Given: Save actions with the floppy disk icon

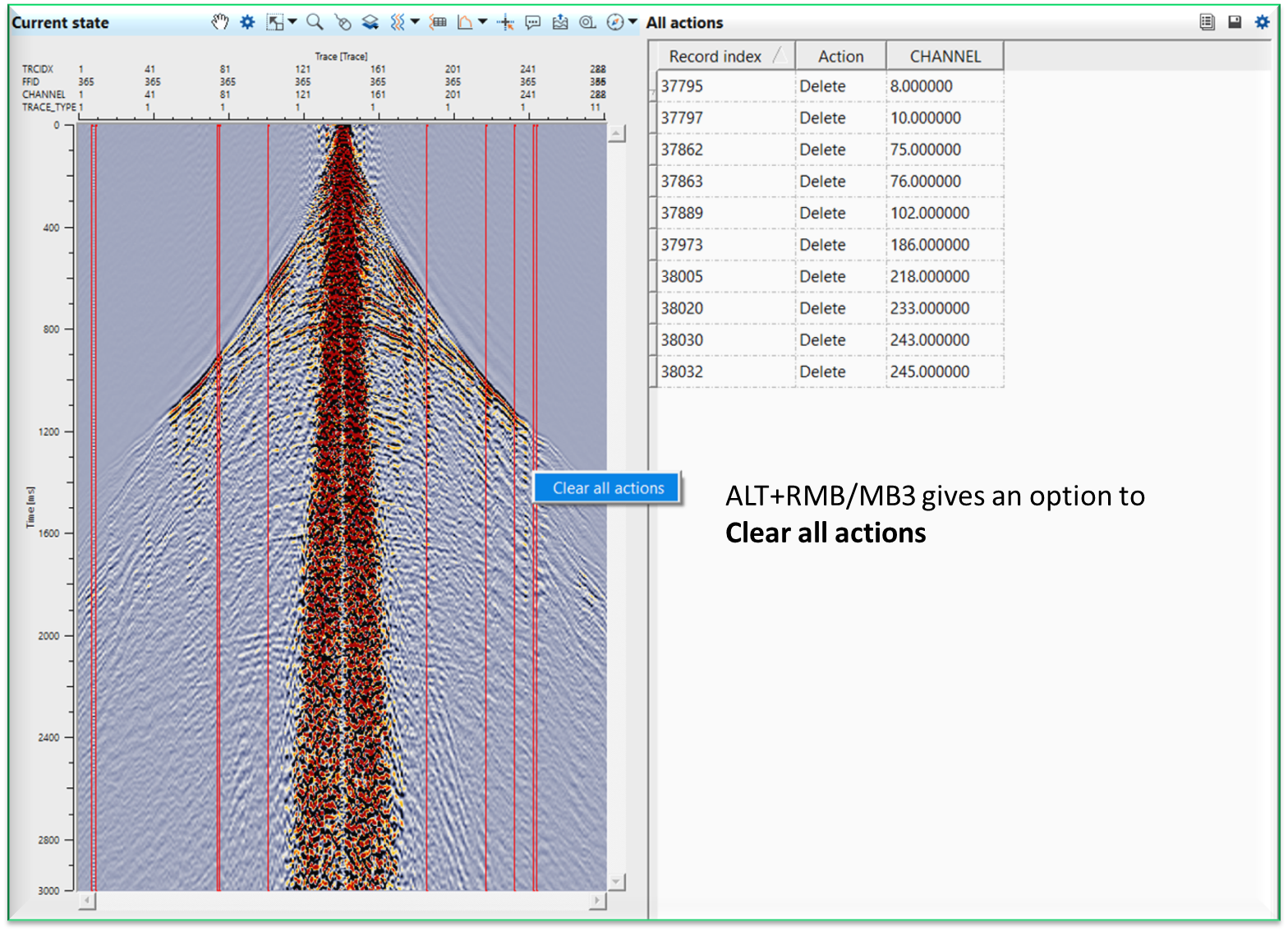Looking at the screenshot, I should (x=1235, y=22).
